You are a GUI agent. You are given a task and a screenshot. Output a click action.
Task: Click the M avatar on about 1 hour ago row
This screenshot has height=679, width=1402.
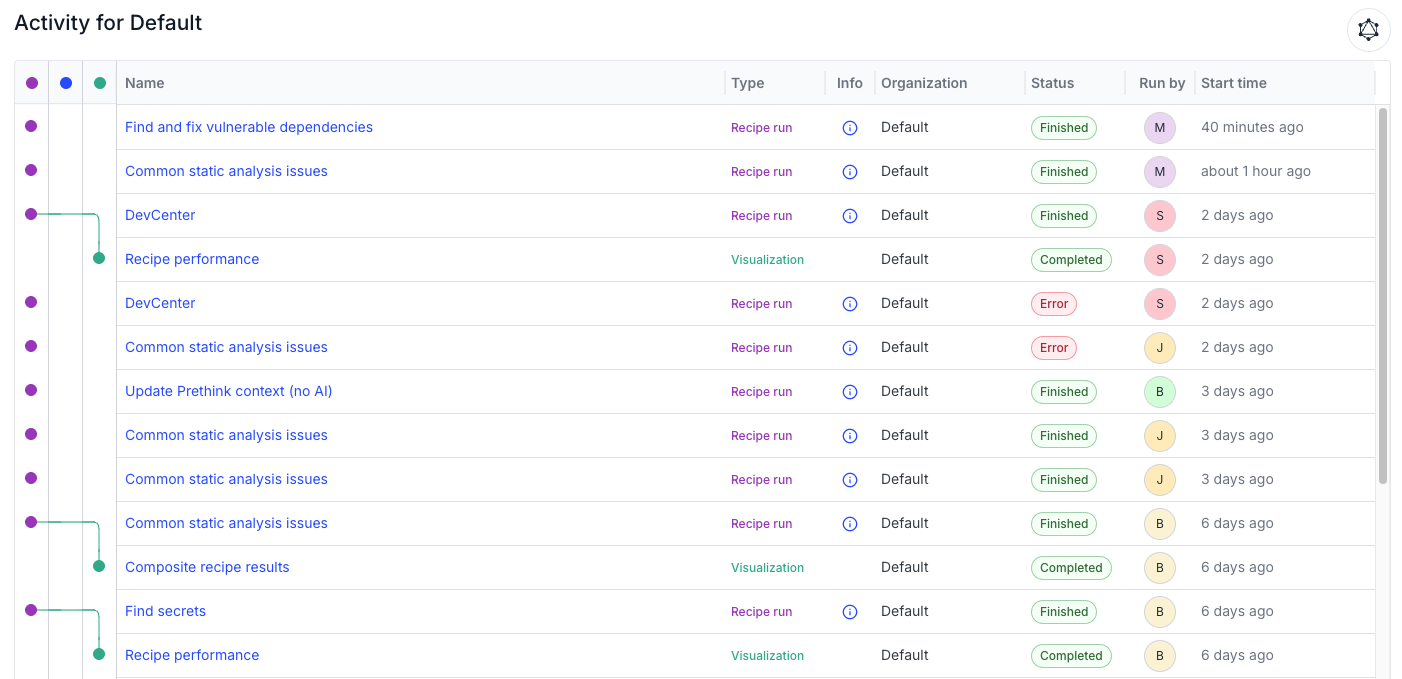[x=1160, y=172]
